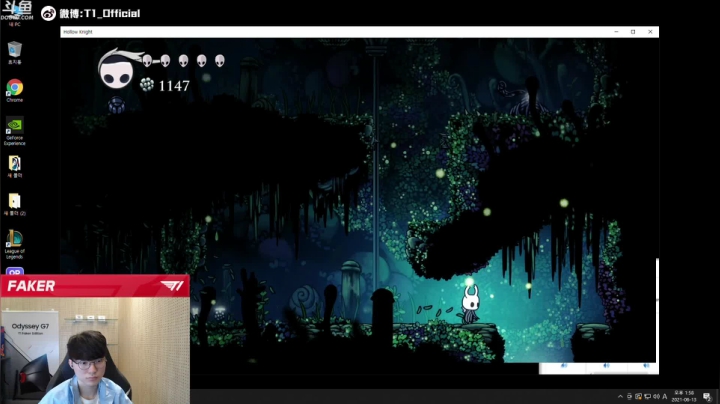Click the soul vessel mask in HUD
The height and width of the screenshot is (404, 720).
click(x=117, y=70)
